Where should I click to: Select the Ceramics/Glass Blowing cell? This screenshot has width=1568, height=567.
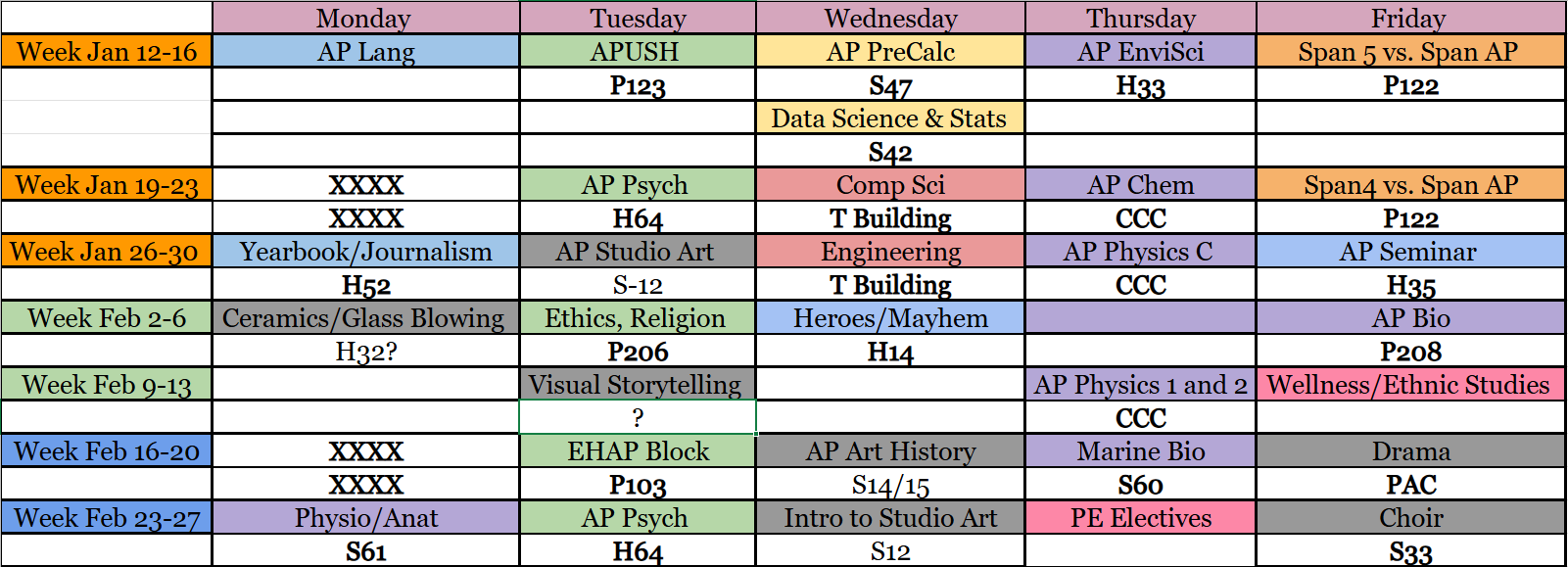[364, 318]
